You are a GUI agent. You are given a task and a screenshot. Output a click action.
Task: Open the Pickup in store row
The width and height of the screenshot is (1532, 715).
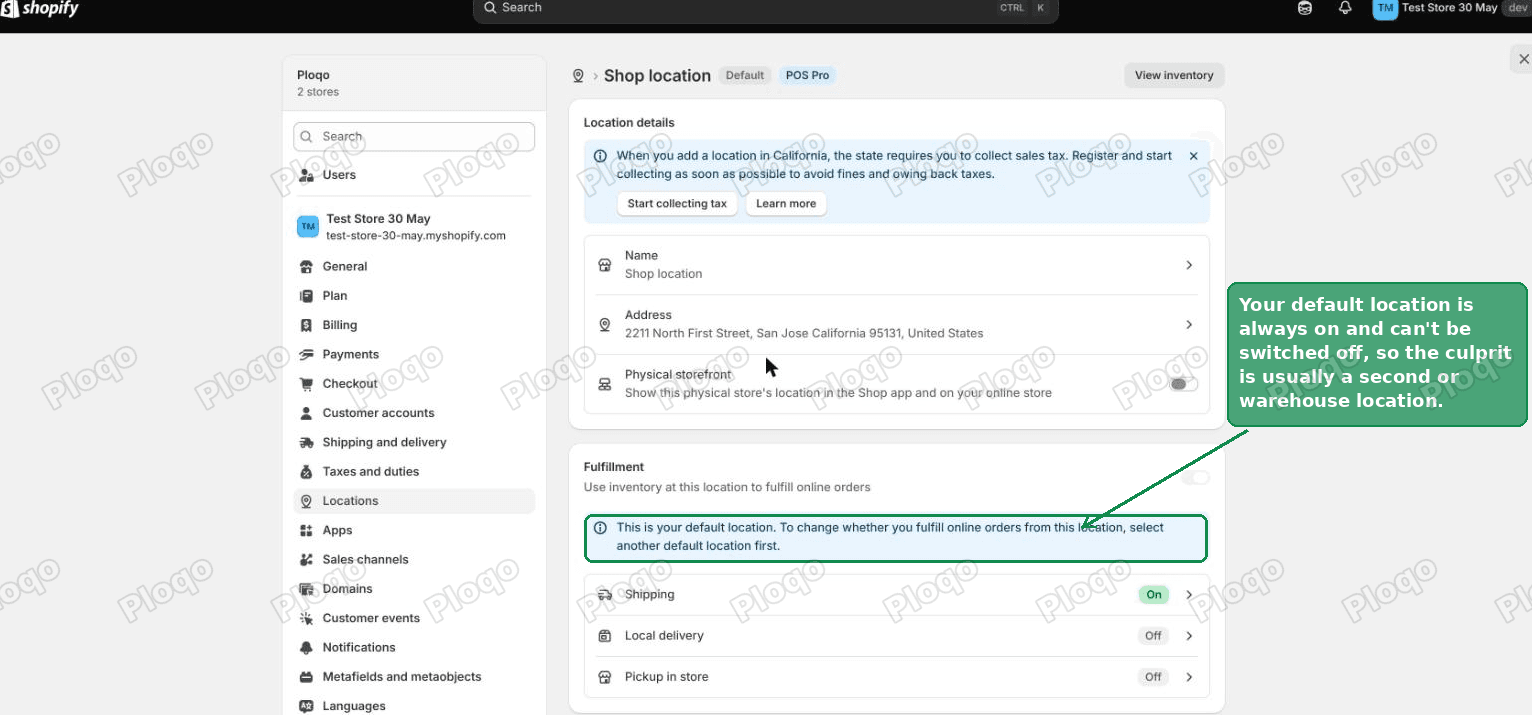click(897, 677)
